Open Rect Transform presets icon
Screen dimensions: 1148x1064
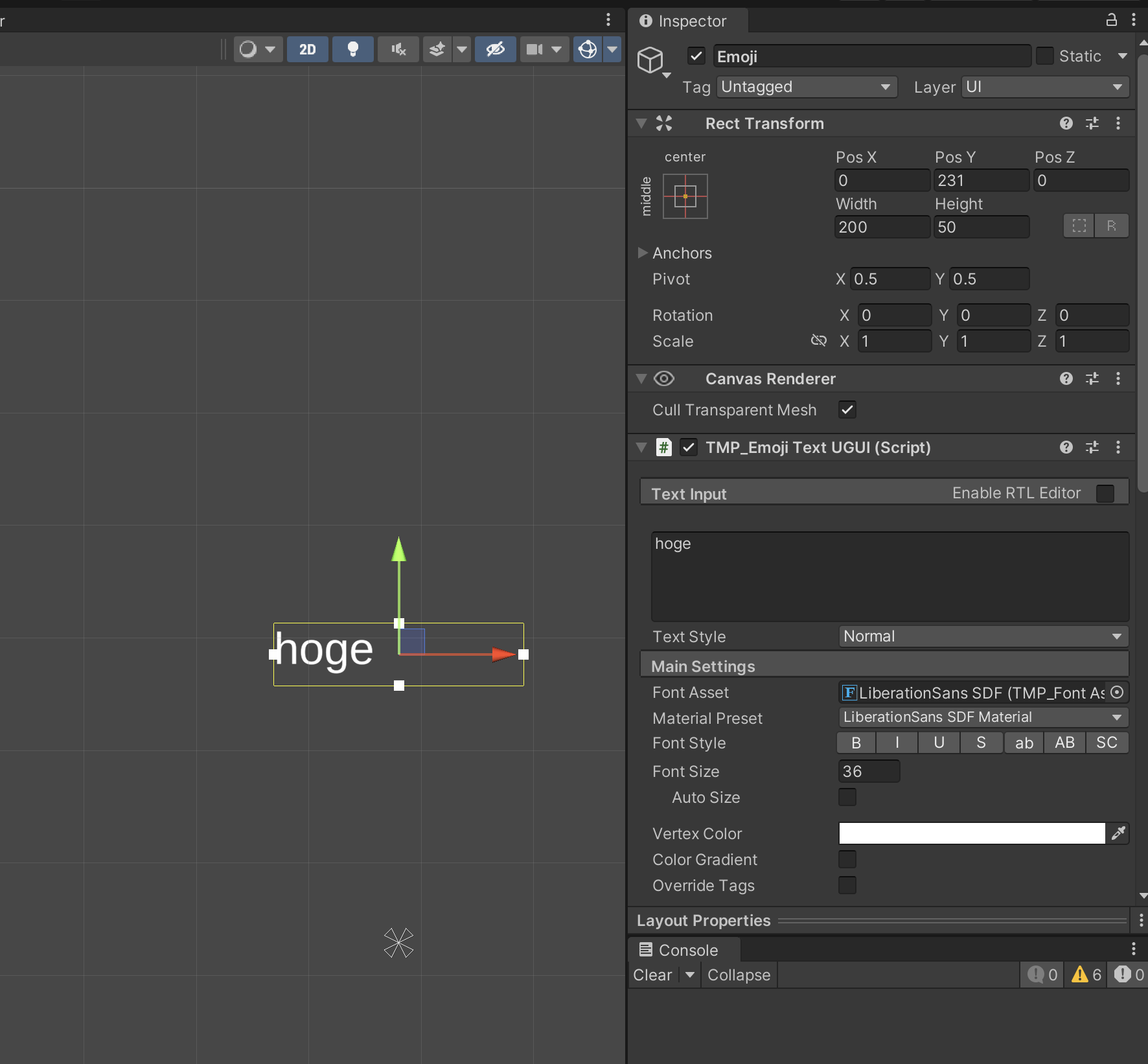1093,123
